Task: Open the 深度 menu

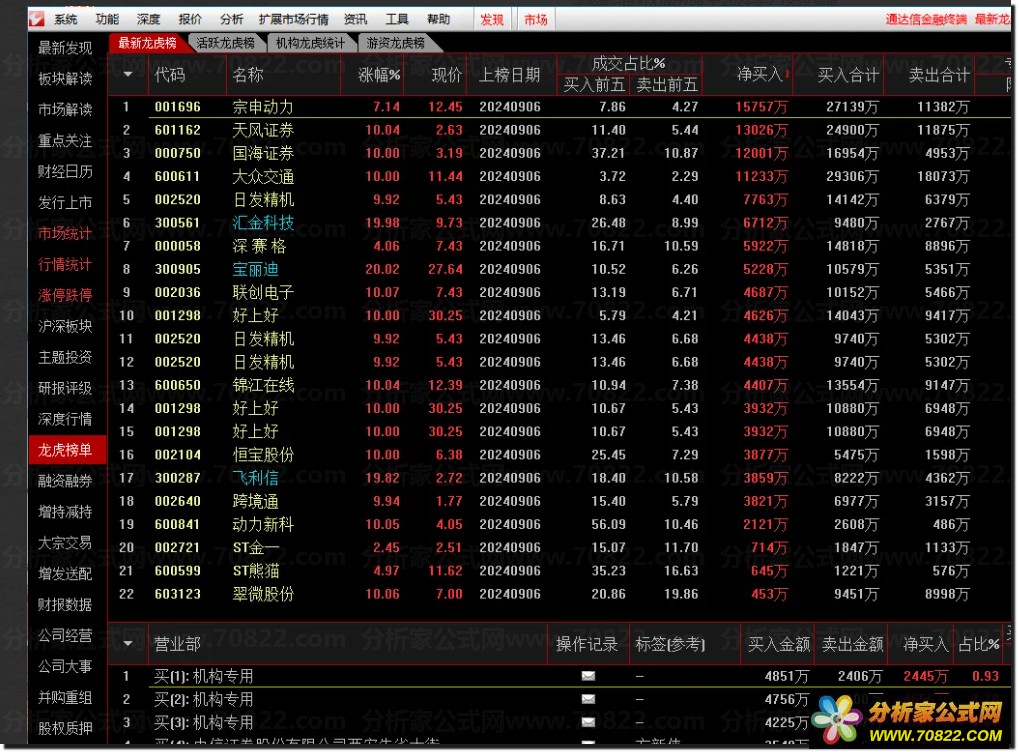Action: pyautogui.click(x=148, y=19)
